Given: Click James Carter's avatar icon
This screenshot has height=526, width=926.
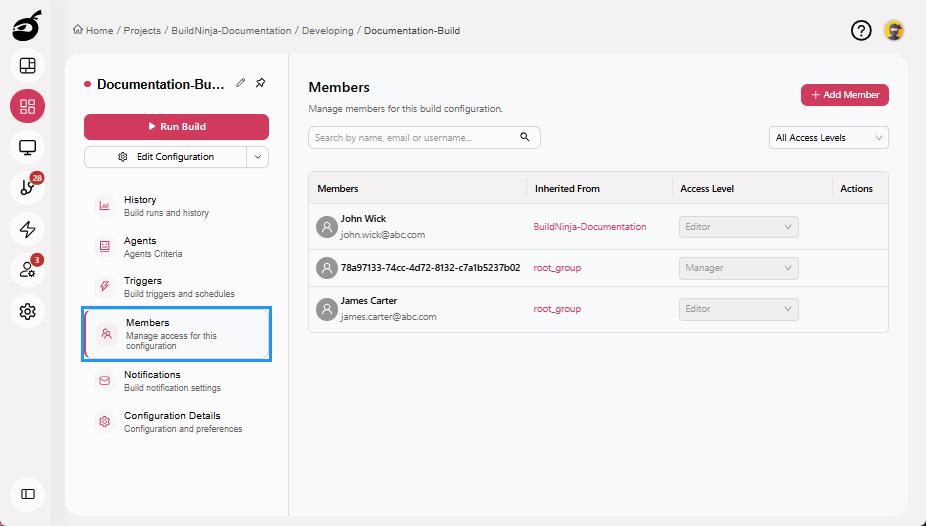Looking at the screenshot, I should (x=327, y=309).
